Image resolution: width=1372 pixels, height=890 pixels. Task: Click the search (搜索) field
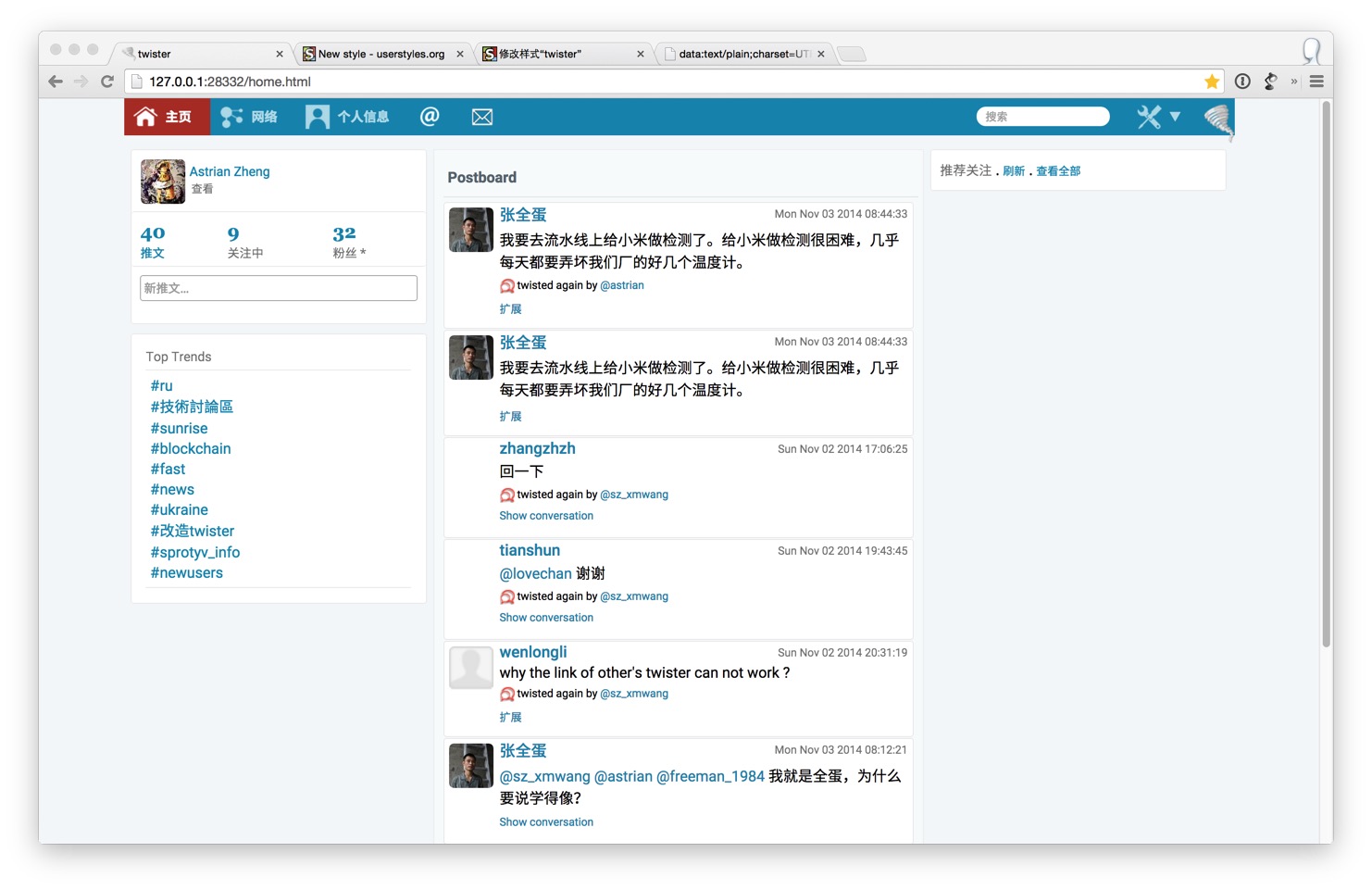pos(1042,117)
